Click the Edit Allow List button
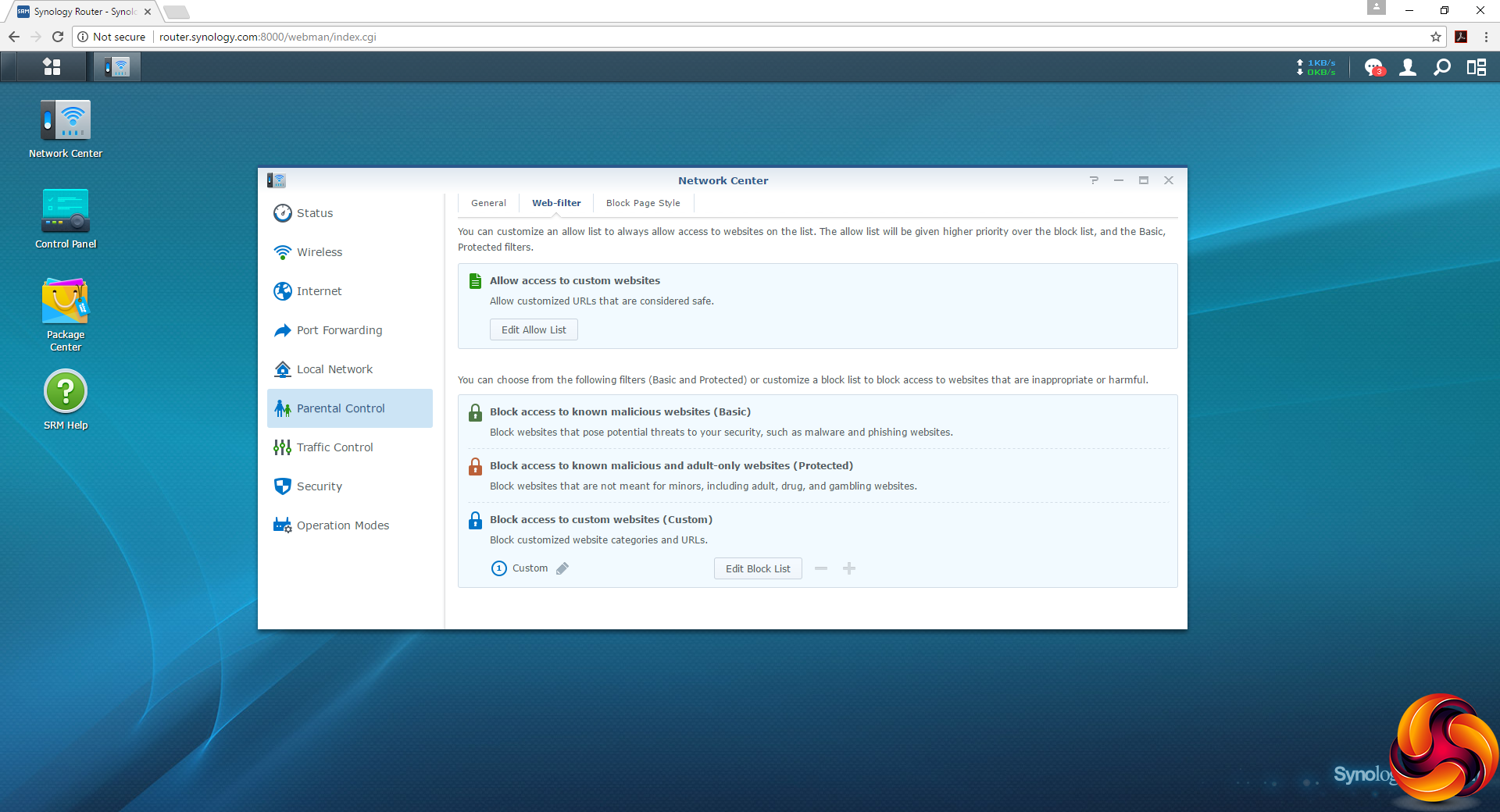1500x812 pixels. point(534,329)
